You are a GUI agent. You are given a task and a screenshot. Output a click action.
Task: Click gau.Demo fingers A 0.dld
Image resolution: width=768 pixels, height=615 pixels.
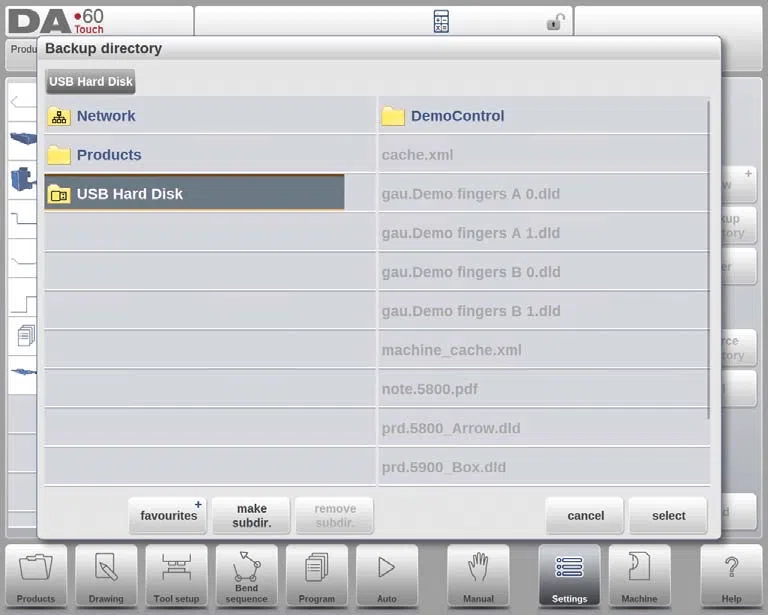[x=544, y=193]
